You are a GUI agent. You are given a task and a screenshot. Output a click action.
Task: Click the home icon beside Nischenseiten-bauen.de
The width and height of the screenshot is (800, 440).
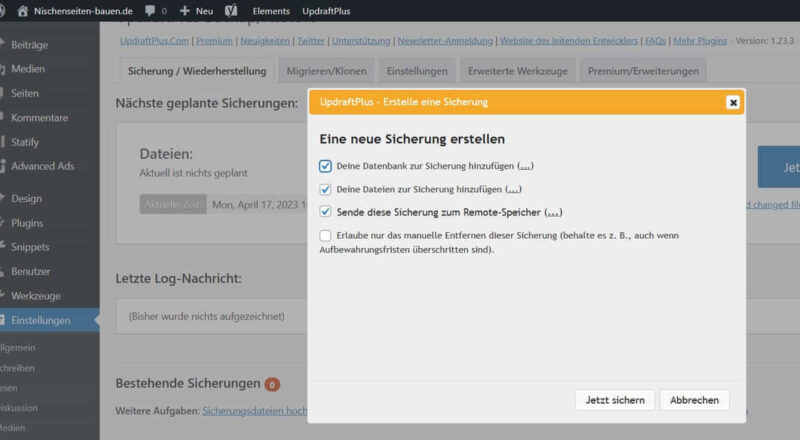22,11
